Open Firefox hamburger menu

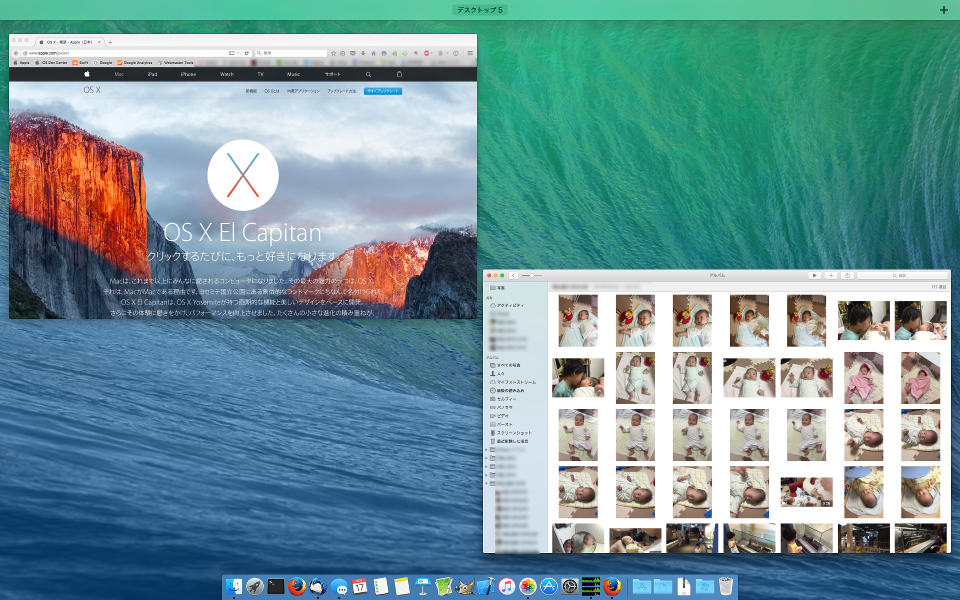click(x=470, y=53)
